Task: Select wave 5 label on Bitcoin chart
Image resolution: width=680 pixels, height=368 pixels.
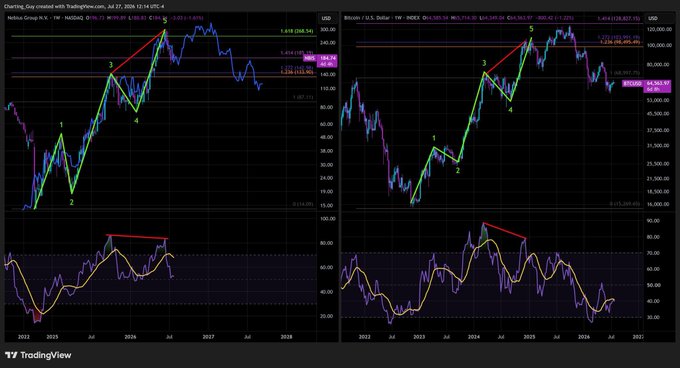Action: coord(531,29)
